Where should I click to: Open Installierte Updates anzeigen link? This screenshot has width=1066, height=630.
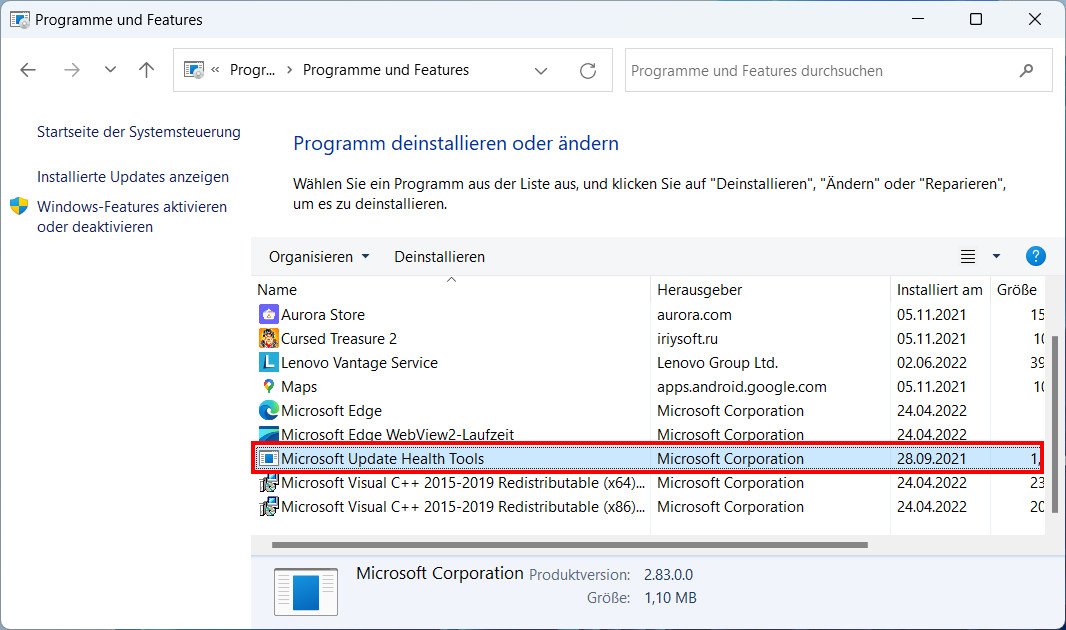click(x=133, y=177)
